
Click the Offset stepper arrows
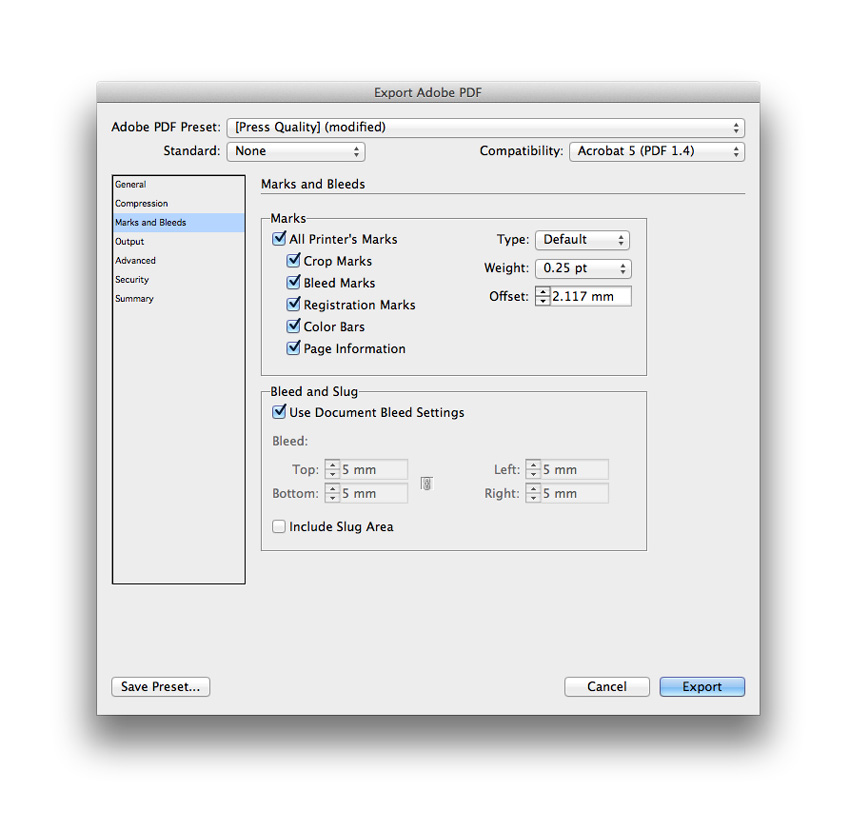point(543,297)
